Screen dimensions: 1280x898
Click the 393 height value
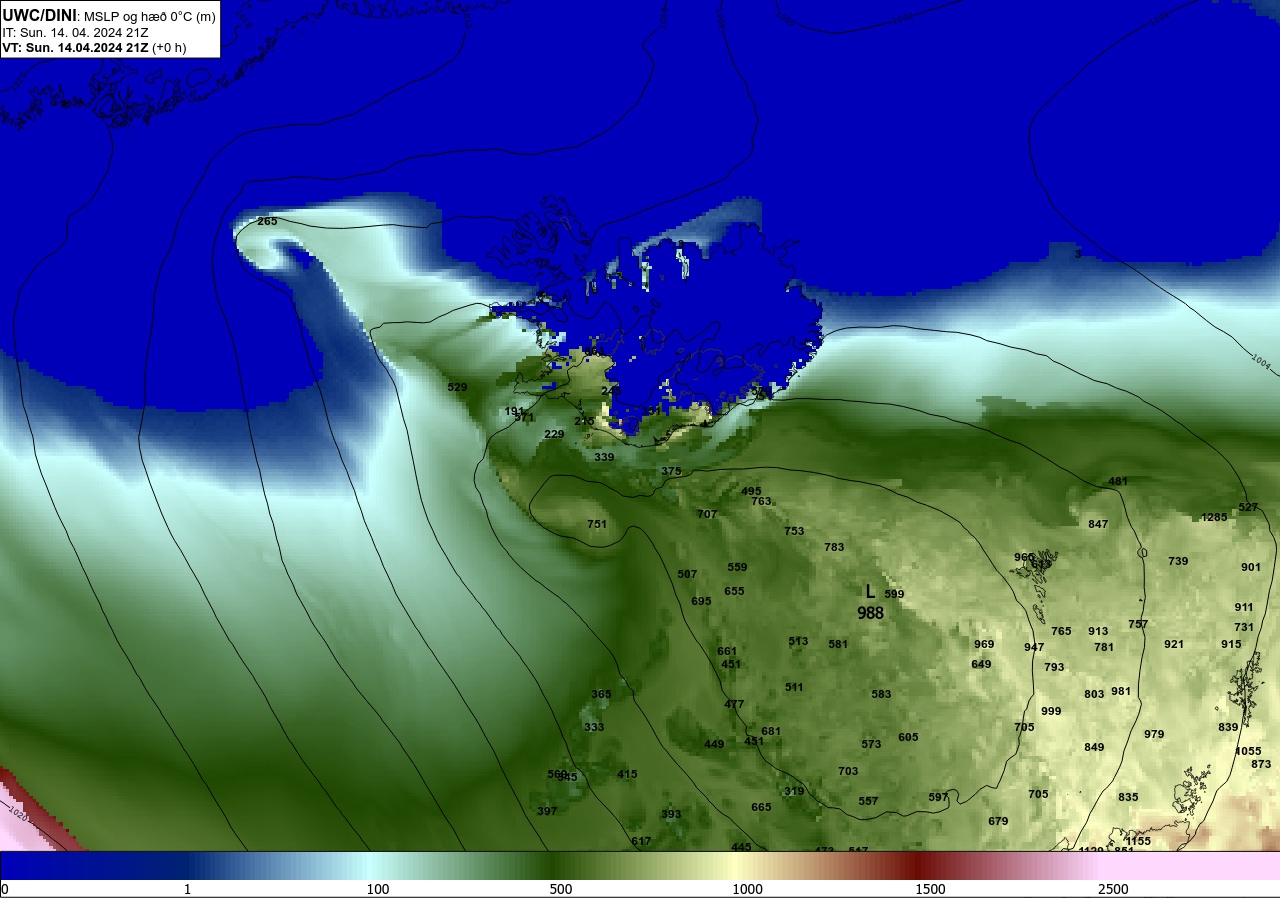click(x=671, y=814)
